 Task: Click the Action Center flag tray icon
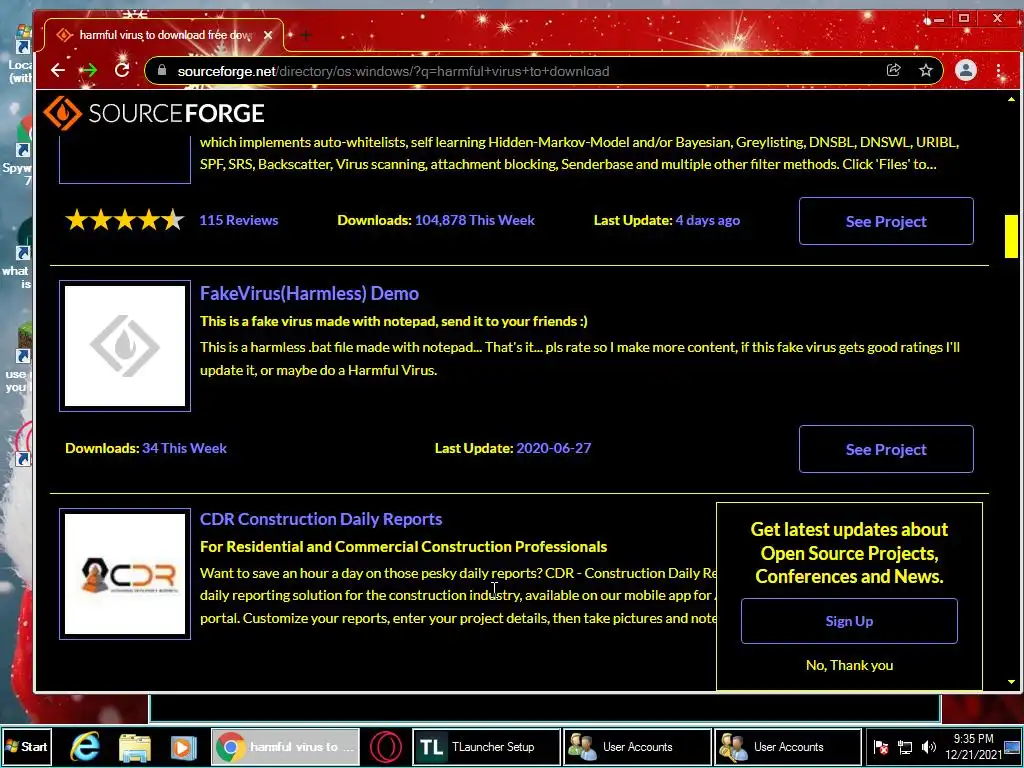(881, 747)
